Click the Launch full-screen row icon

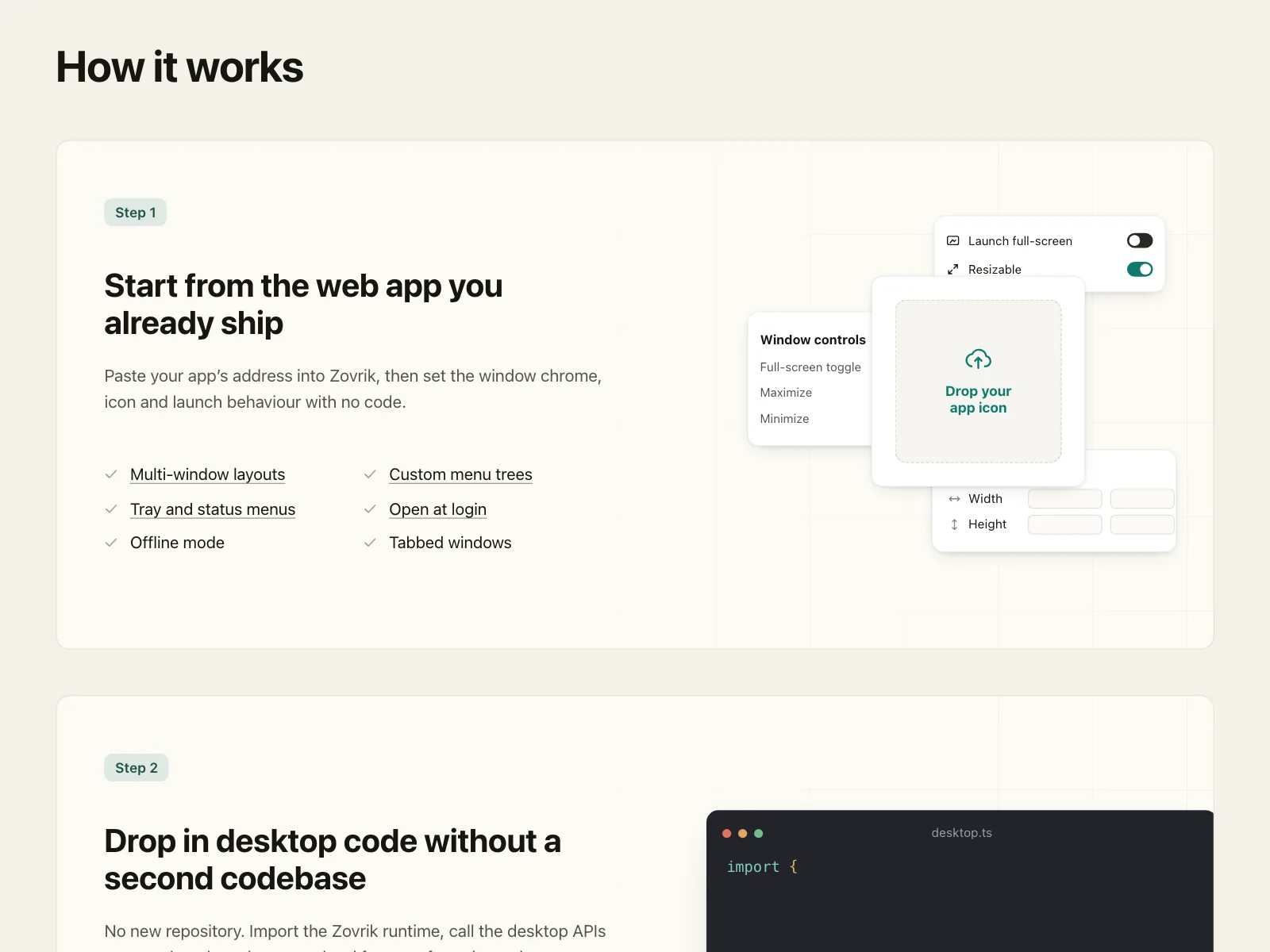pos(953,240)
